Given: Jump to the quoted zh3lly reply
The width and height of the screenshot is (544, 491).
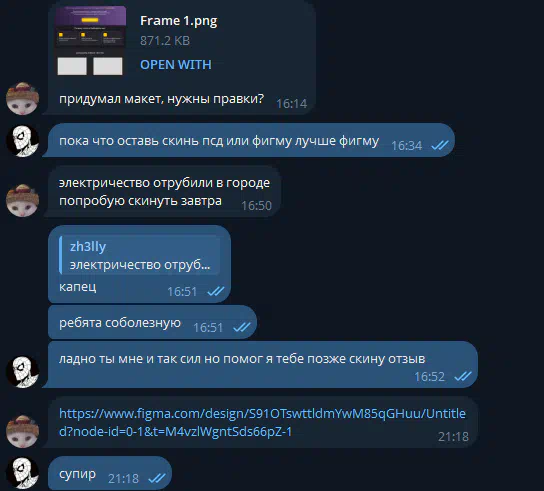Looking at the screenshot, I should 139,255.
